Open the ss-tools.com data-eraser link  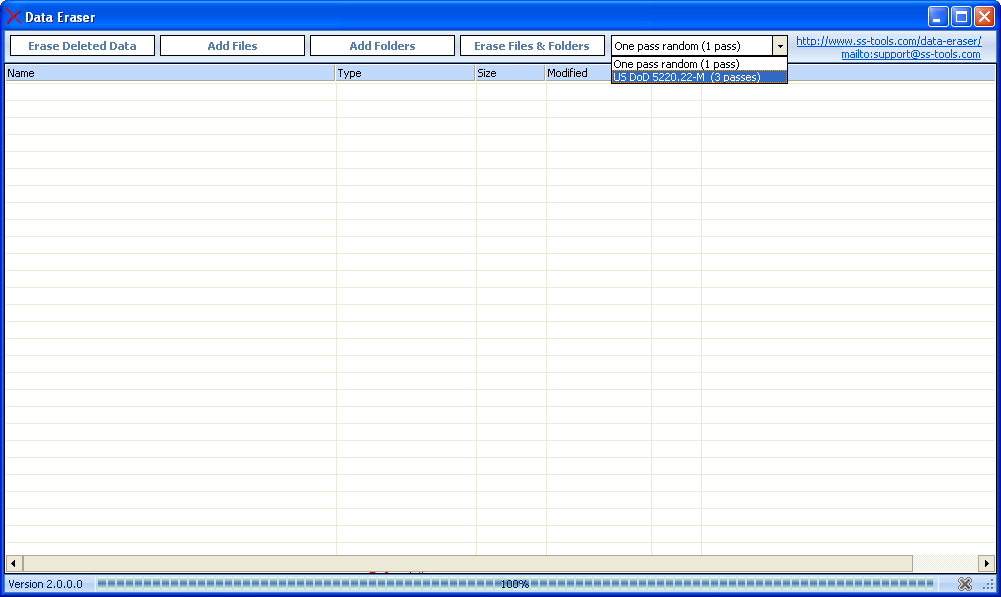click(x=890, y=40)
